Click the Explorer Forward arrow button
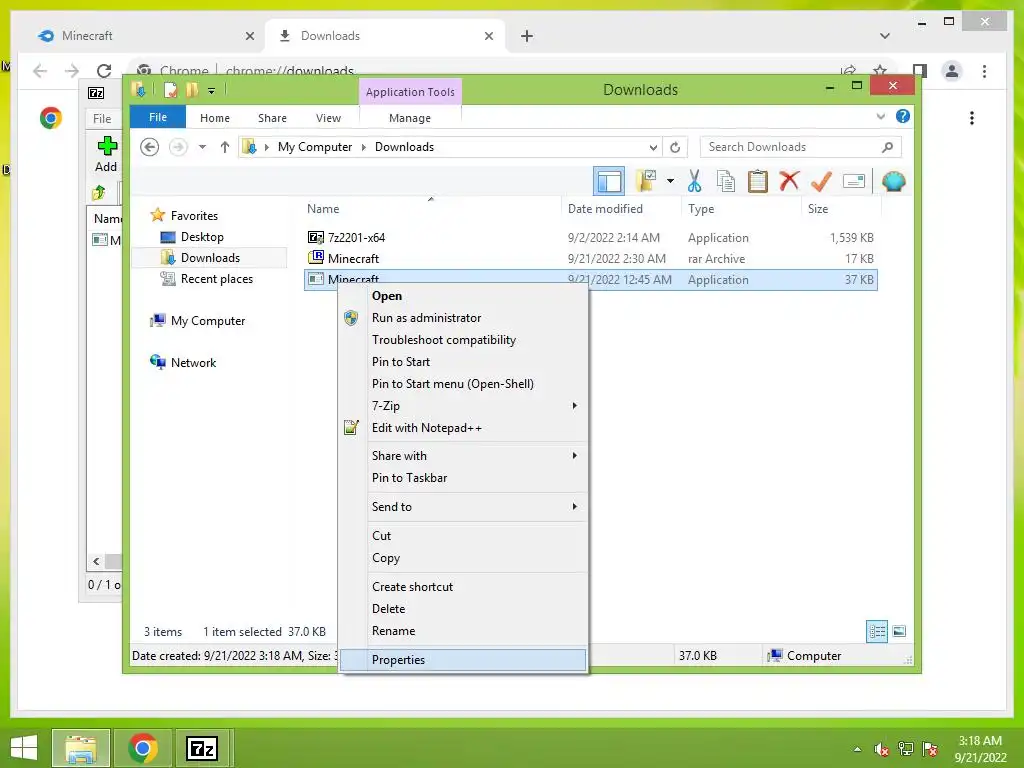 [178, 147]
